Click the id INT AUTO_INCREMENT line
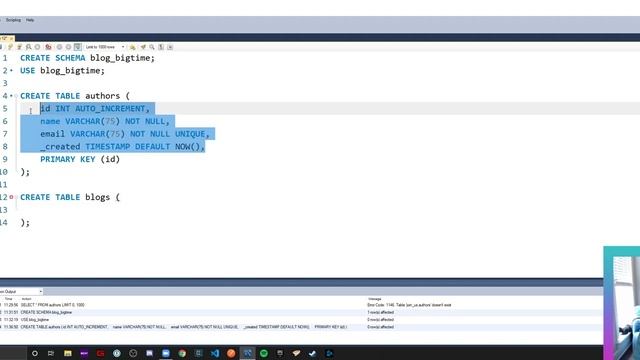 [95, 109]
